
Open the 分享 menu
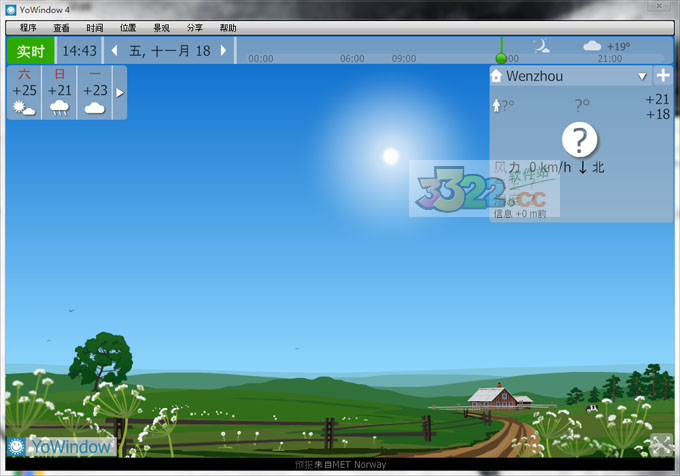tap(195, 28)
